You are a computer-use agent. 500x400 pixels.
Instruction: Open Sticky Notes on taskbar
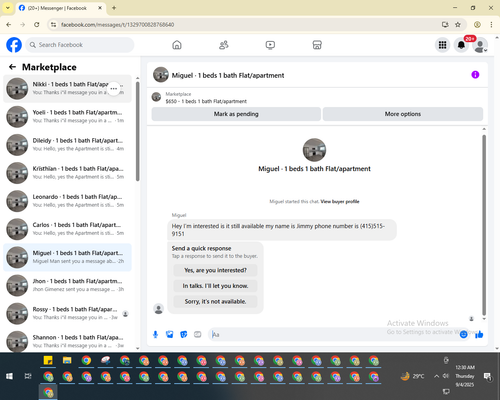pyautogui.click(x=48, y=361)
